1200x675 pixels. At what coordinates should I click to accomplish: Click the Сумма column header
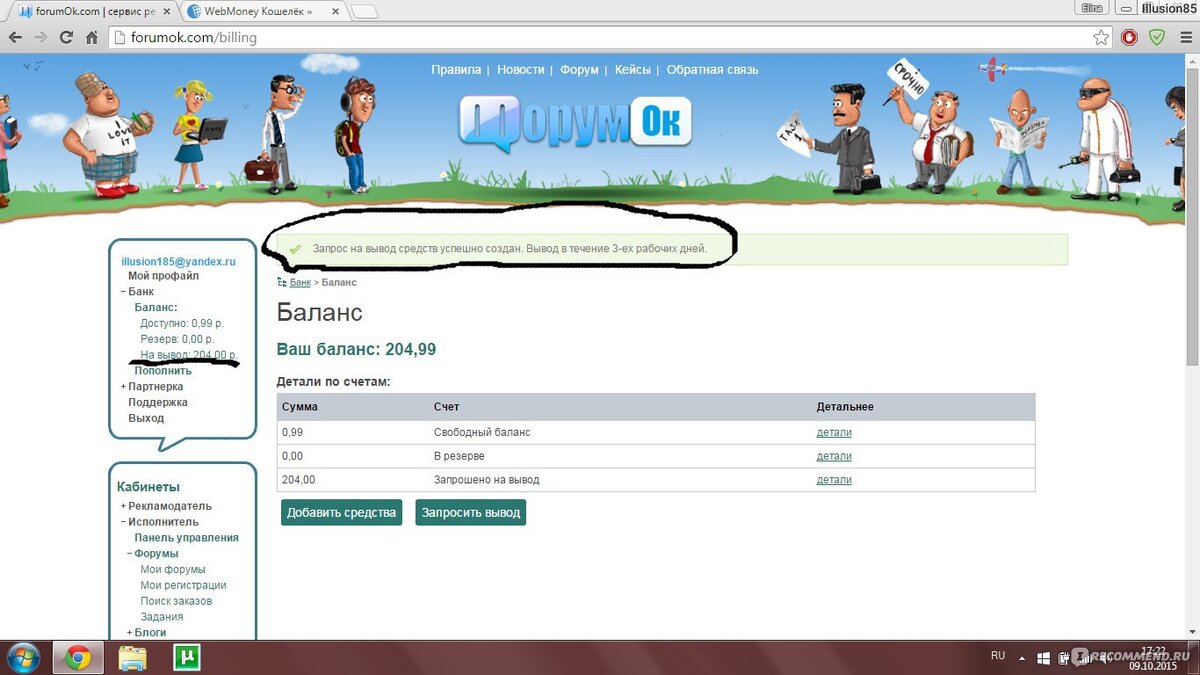point(300,407)
